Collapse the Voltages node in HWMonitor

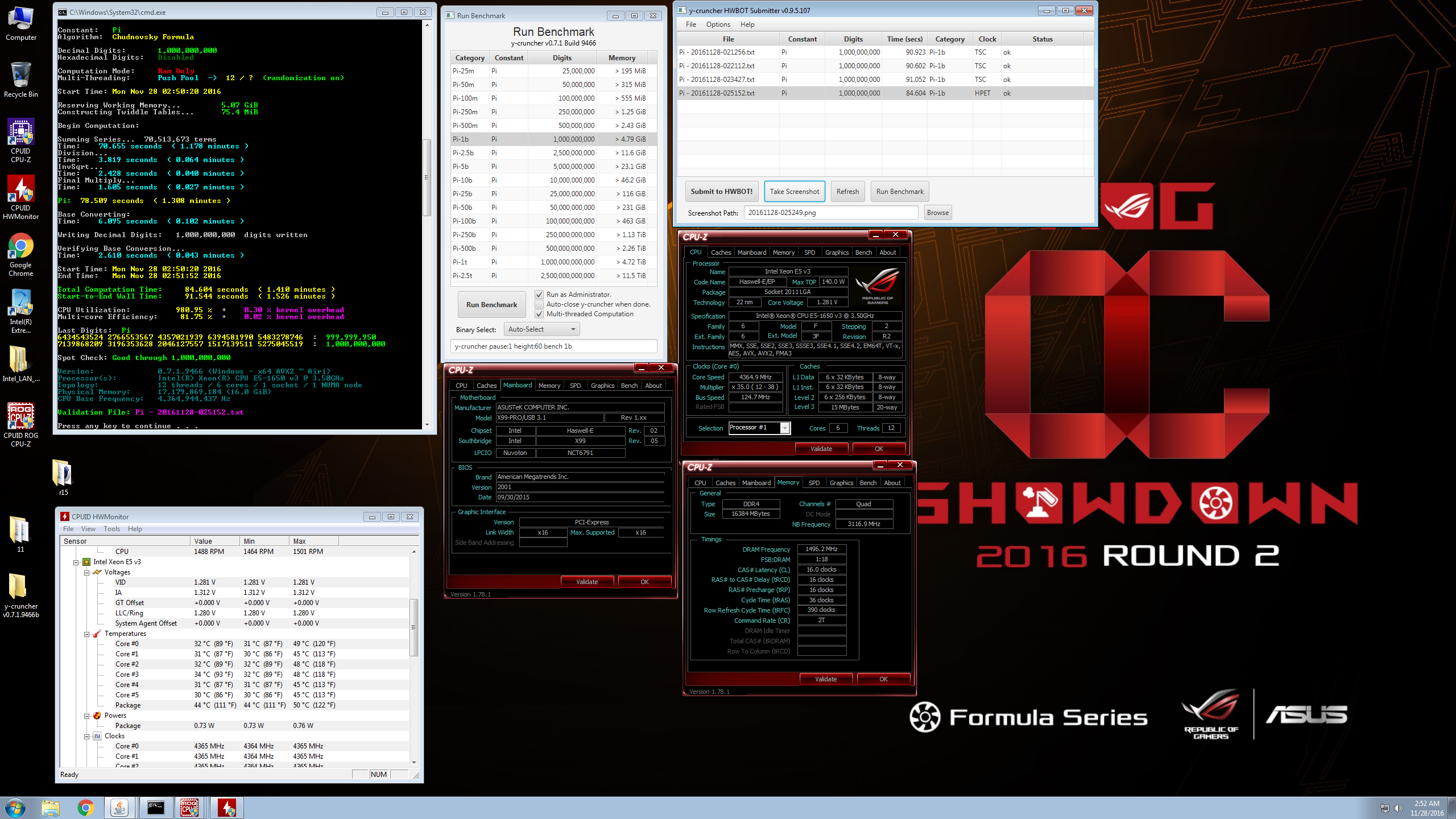coord(87,572)
